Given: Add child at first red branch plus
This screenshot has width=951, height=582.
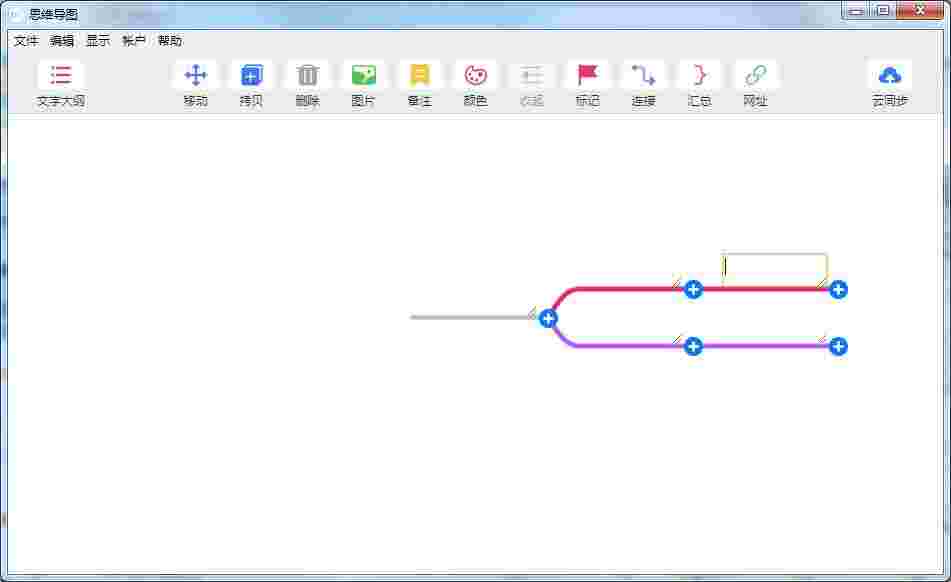Looking at the screenshot, I should click(x=693, y=290).
